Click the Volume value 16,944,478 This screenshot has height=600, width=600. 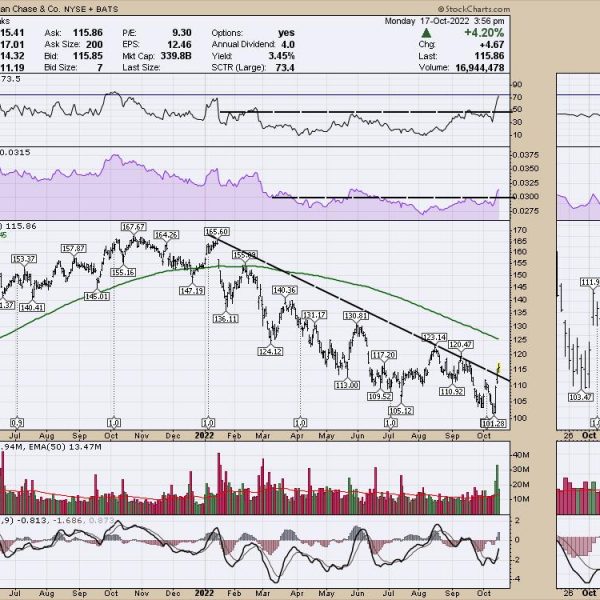pyautogui.click(x=480, y=68)
